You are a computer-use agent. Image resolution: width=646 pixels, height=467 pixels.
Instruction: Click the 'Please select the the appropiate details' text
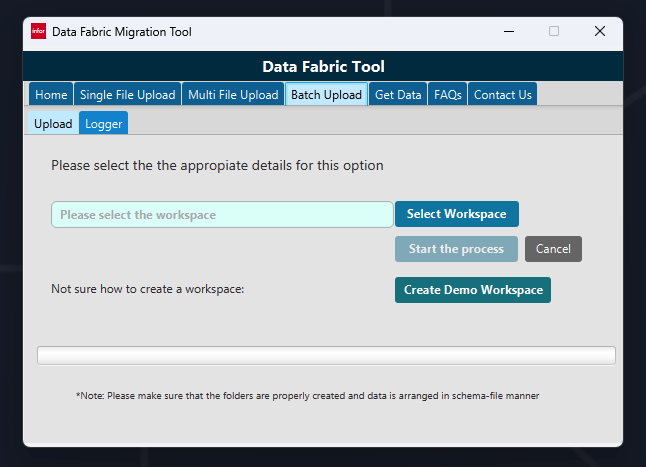coord(217,166)
